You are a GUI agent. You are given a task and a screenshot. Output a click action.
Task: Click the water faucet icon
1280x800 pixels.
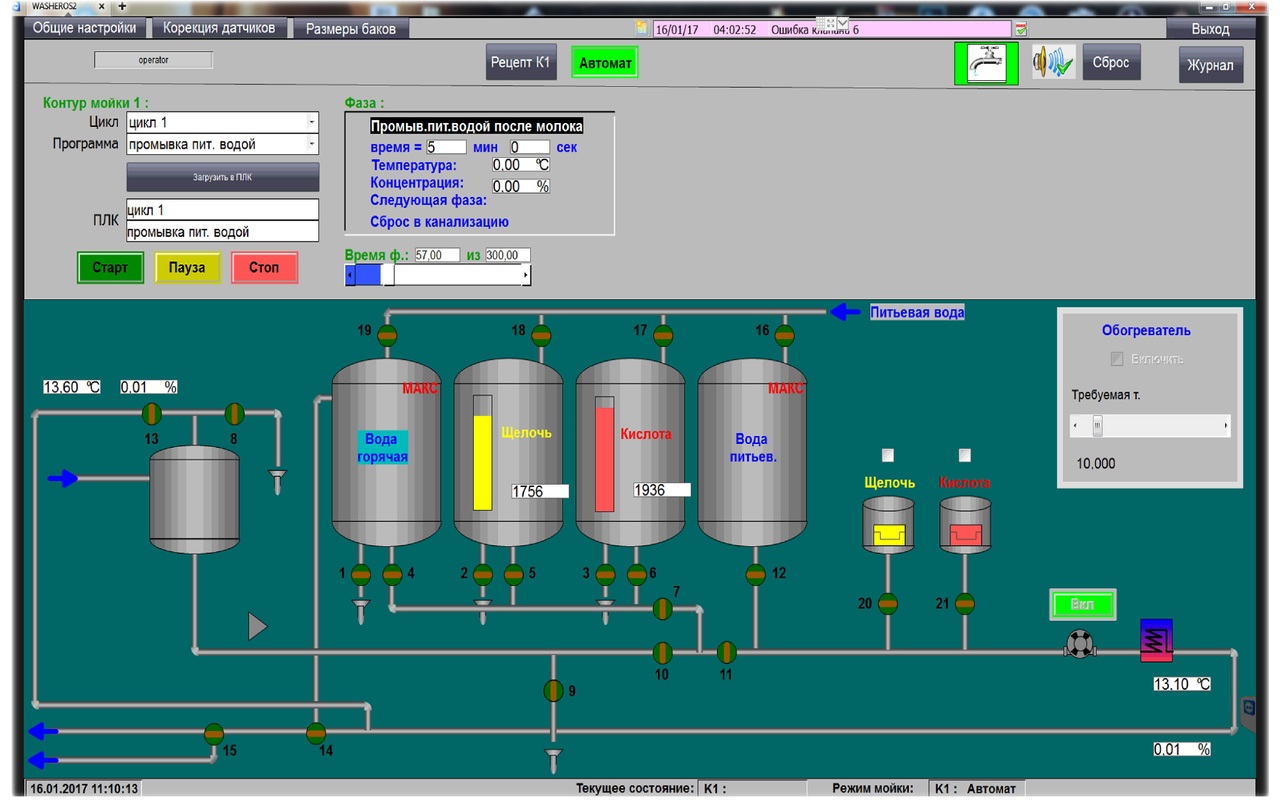coord(985,63)
